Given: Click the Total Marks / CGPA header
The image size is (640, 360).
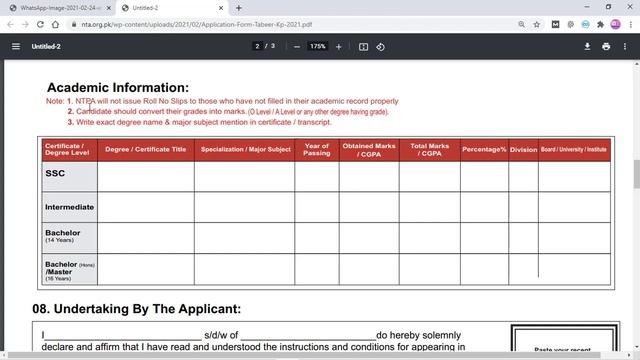Looking at the screenshot, I should (x=430, y=150).
